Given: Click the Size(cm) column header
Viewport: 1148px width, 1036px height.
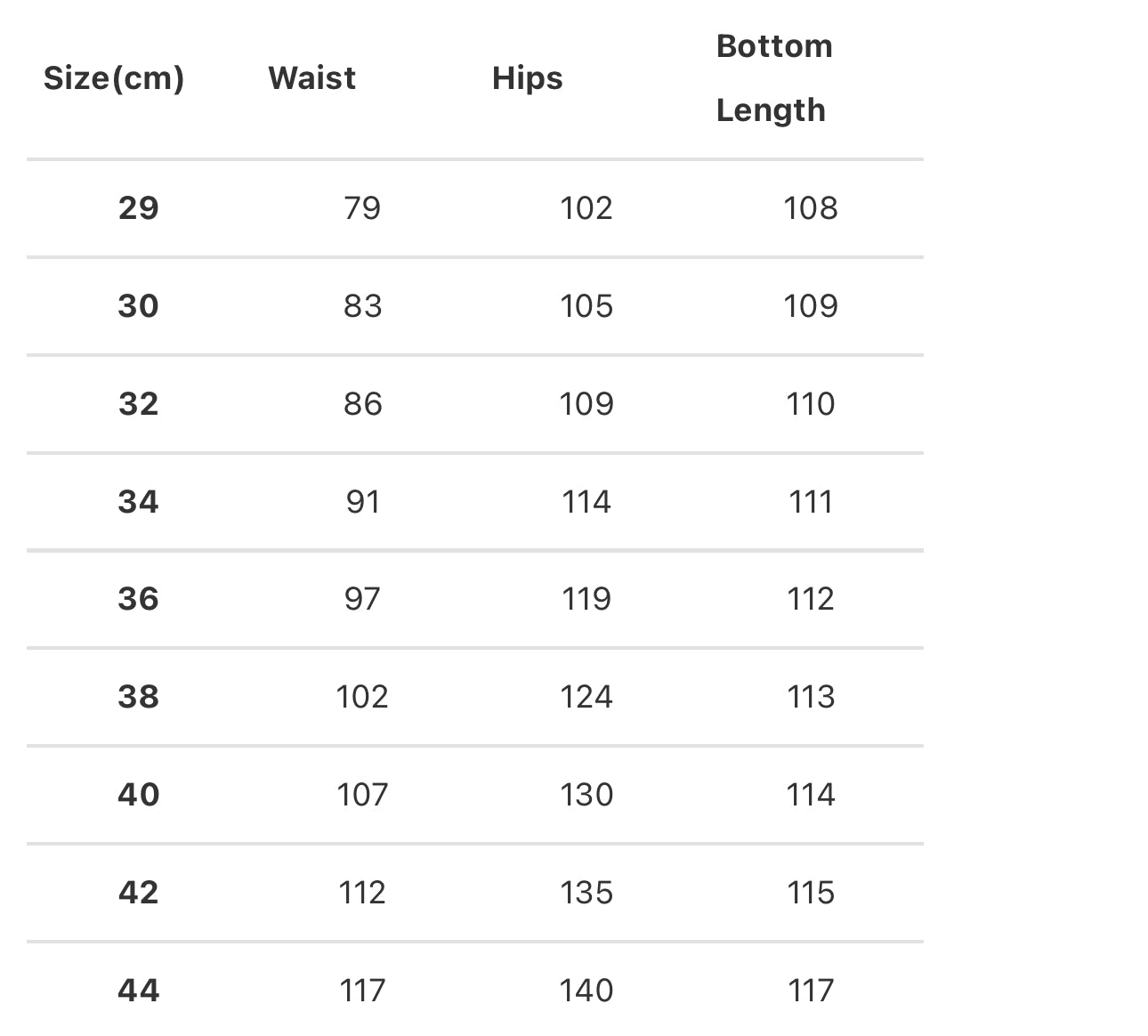Looking at the screenshot, I should click(x=114, y=78).
